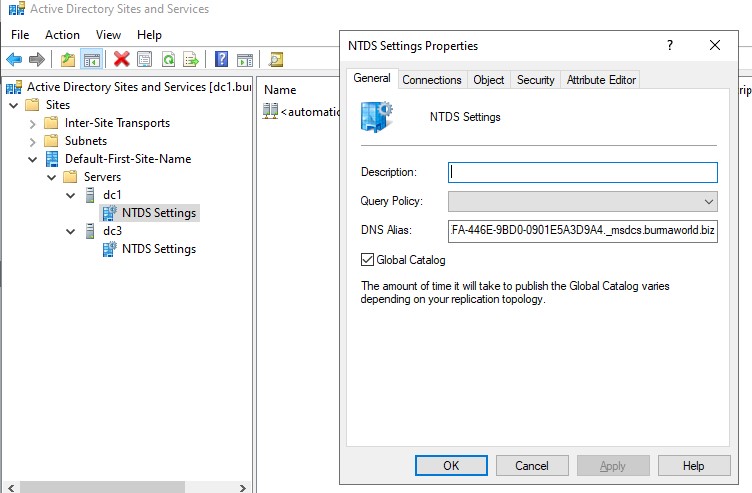
Task: Click the NTDS Settings icon under dc3
Action: coord(110,249)
